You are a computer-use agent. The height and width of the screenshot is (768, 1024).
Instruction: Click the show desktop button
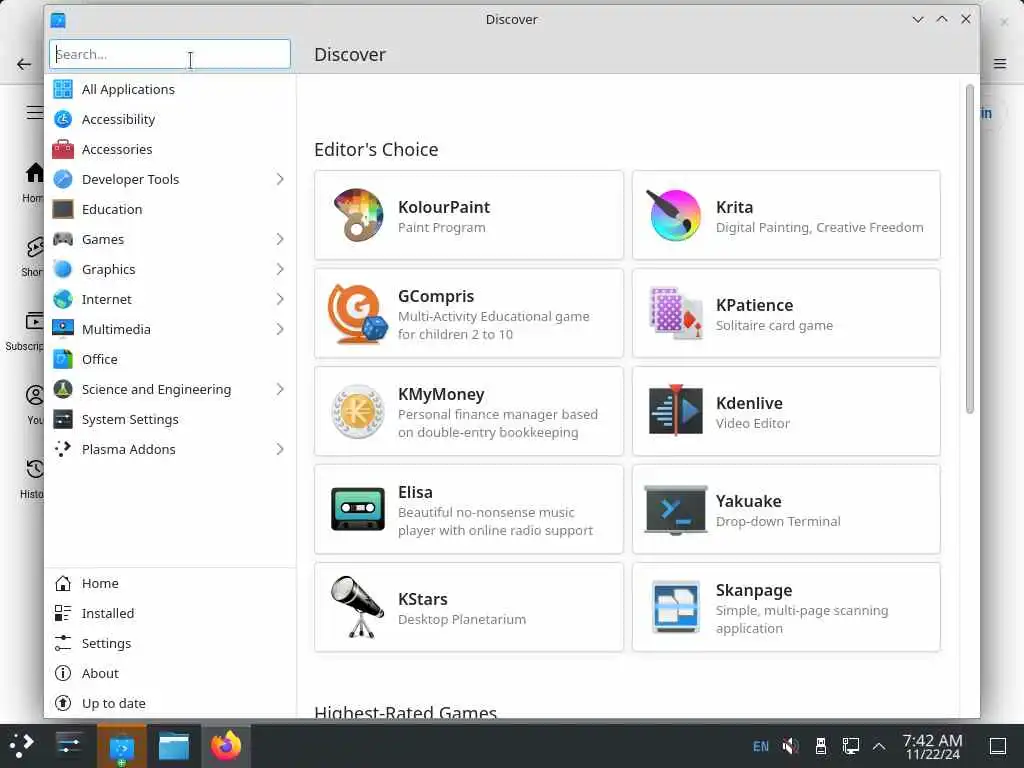pos(998,746)
